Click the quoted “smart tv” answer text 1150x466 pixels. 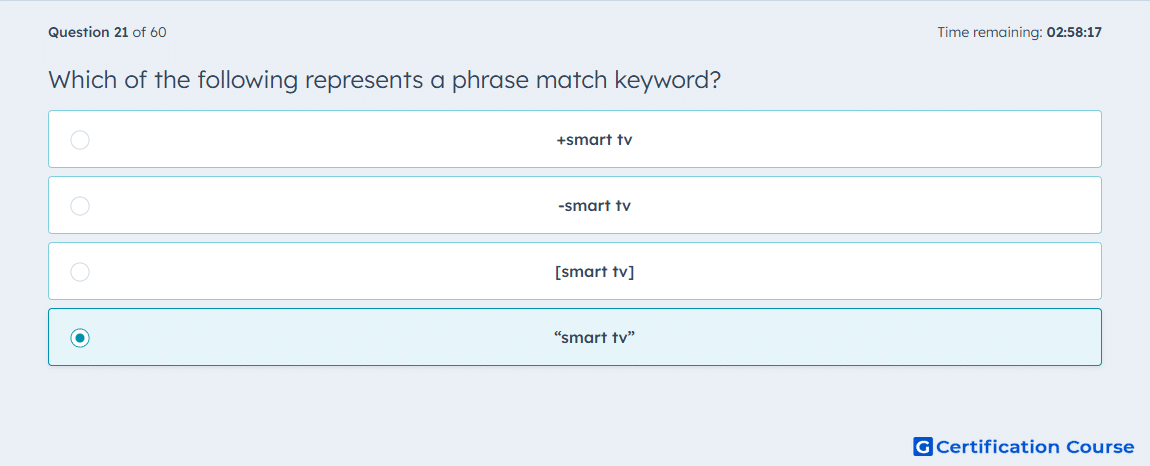(x=594, y=338)
